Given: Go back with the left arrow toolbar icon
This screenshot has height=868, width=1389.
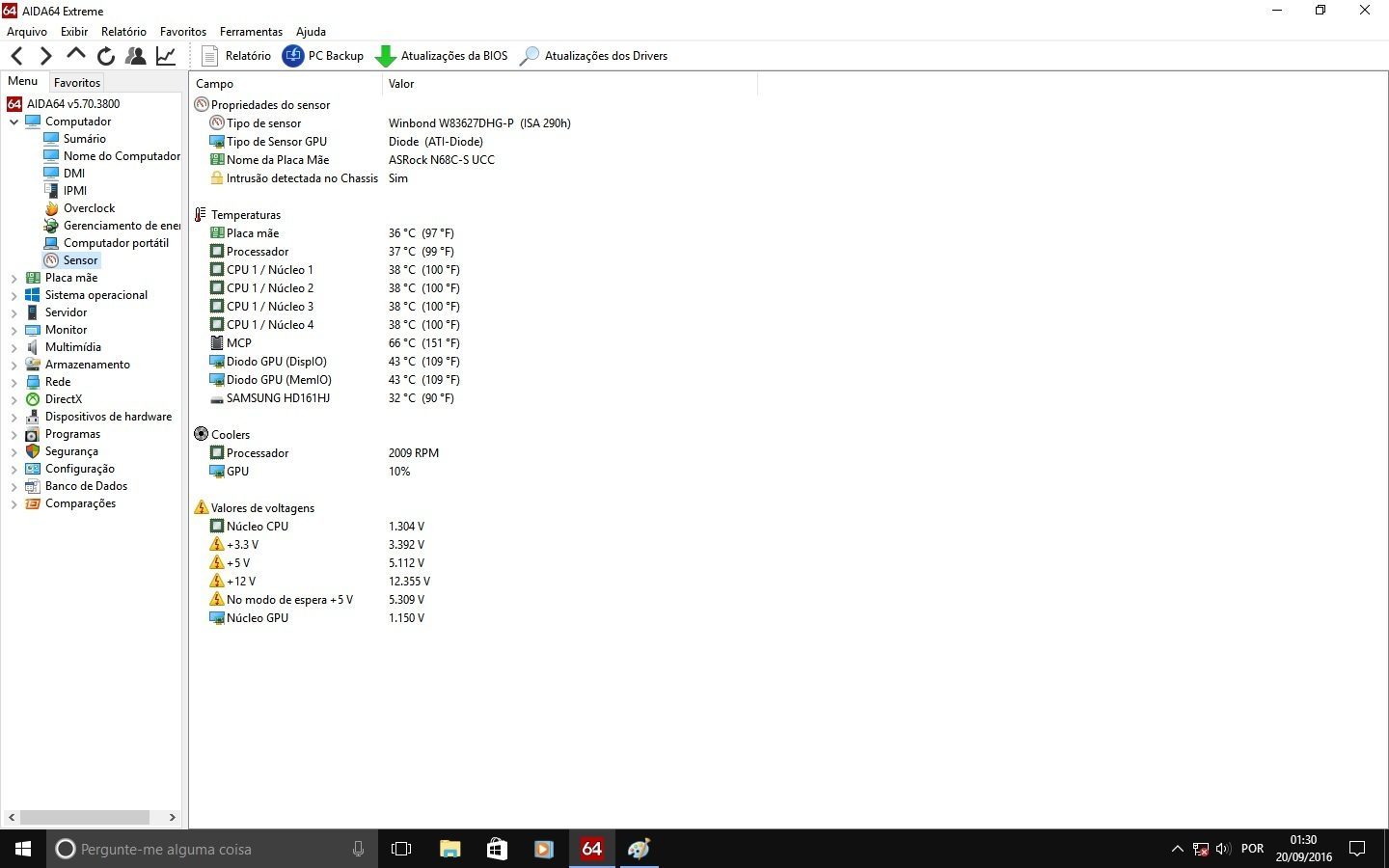Looking at the screenshot, I should [16, 56].
